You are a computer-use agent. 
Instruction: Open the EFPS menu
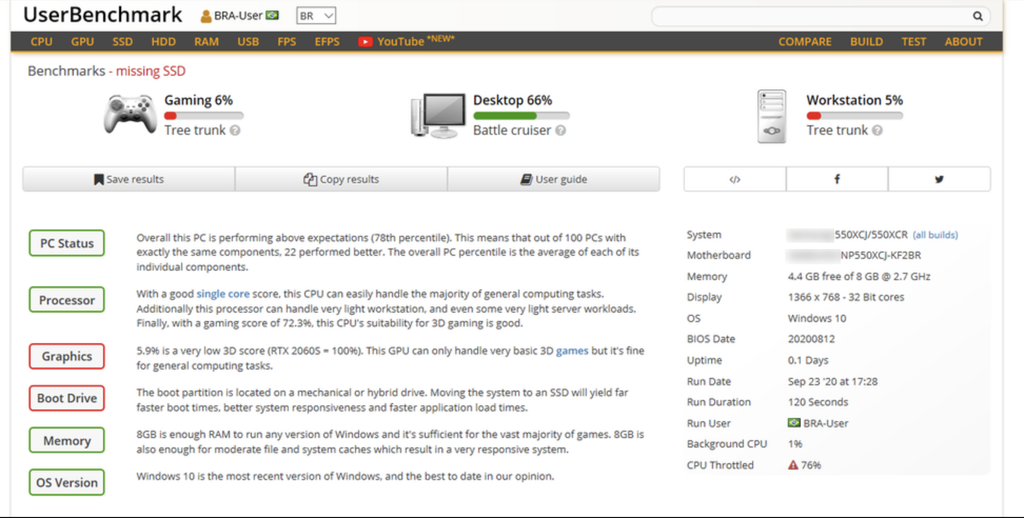[327, 42]
